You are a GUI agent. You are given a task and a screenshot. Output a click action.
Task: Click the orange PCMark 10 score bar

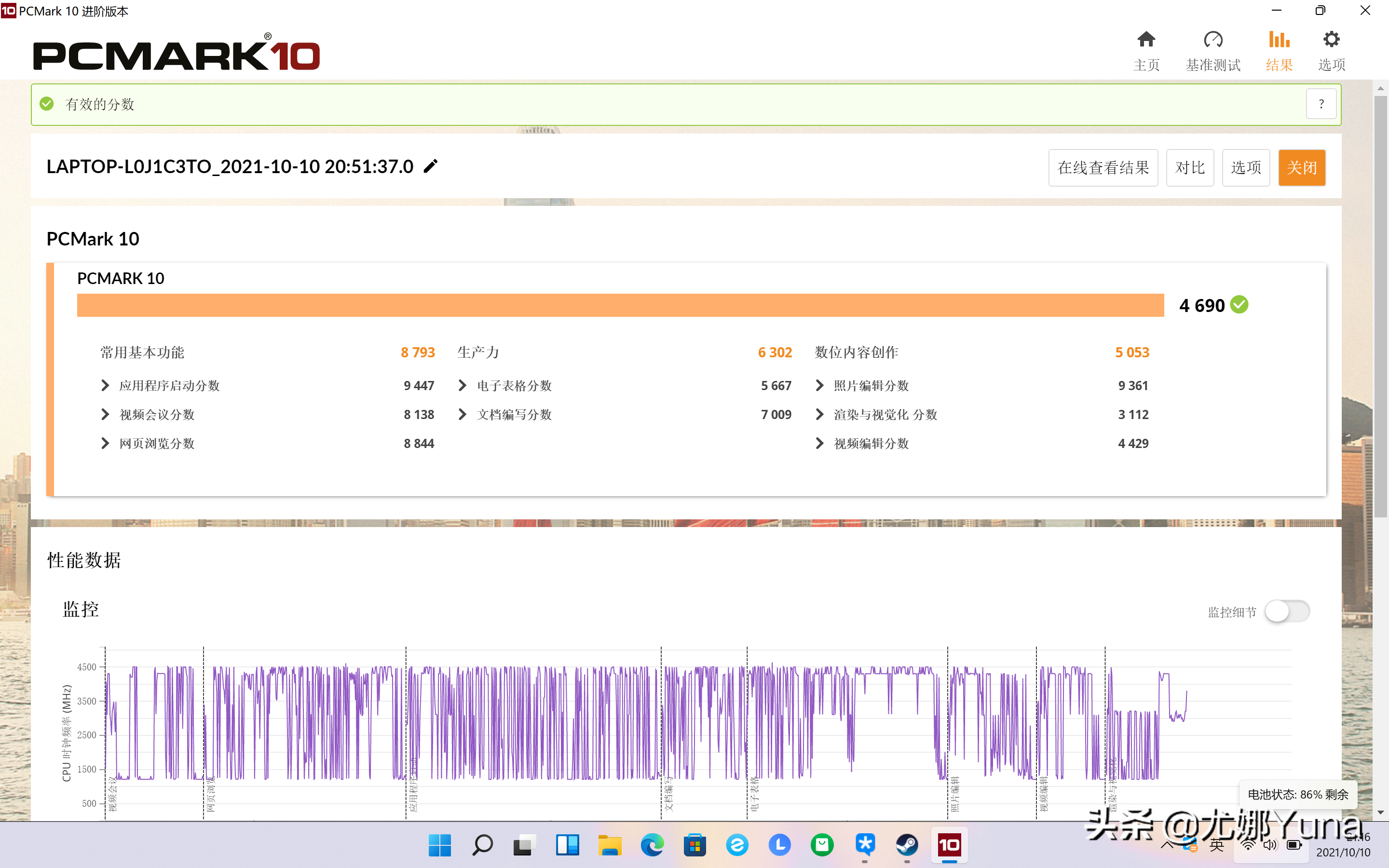point(620,305)
